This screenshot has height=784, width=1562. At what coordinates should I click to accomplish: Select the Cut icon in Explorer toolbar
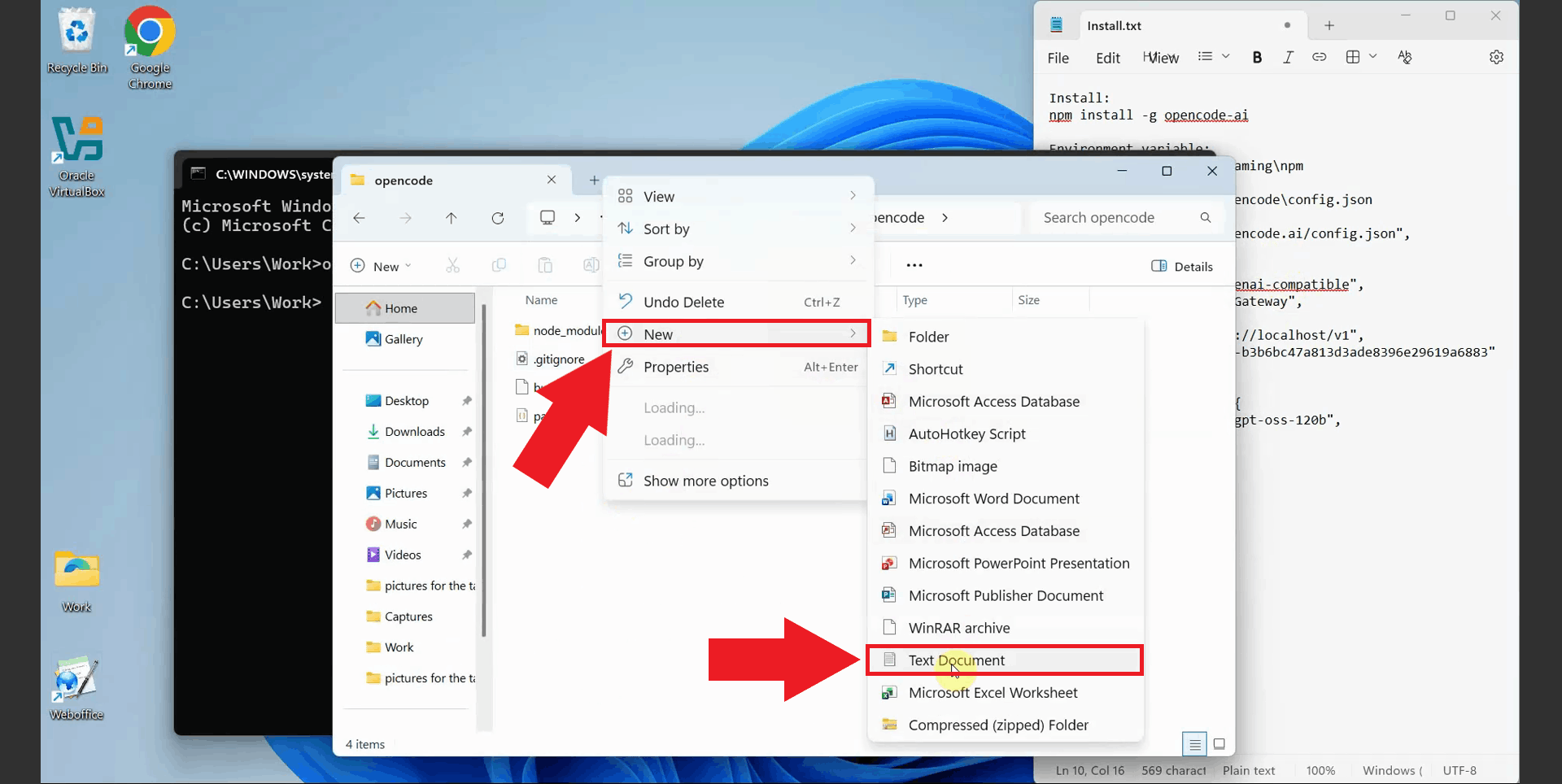coord(453,265)
